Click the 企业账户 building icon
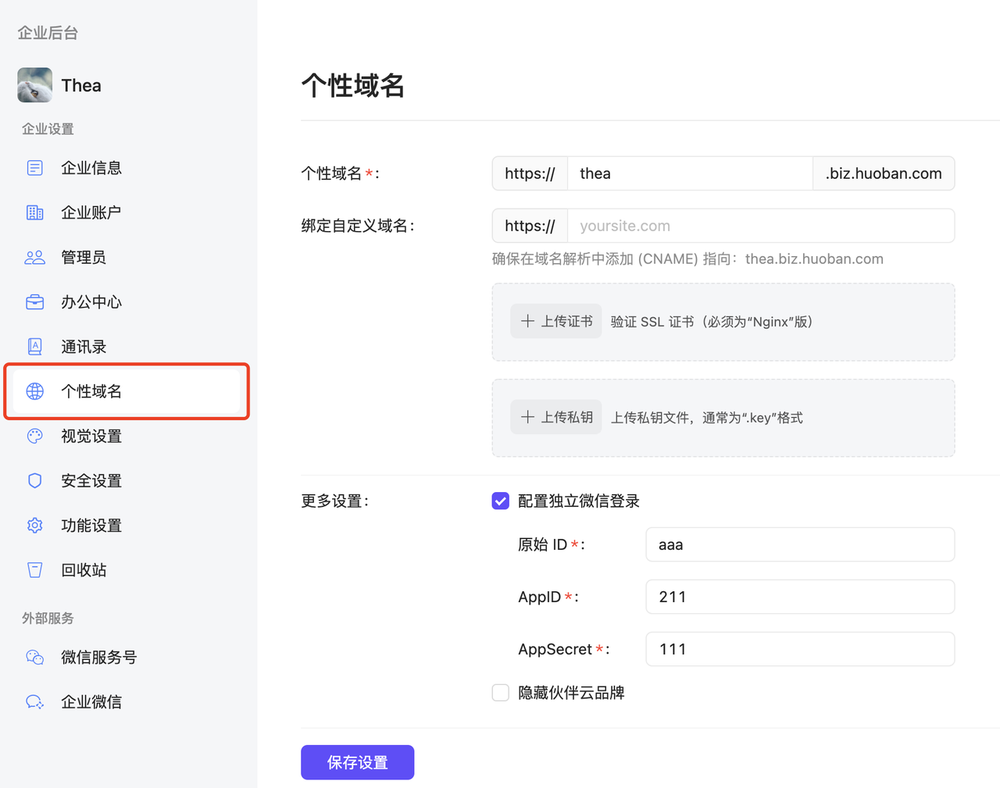The width and height of the screenshot is (1000, 788). click(35, 213)
